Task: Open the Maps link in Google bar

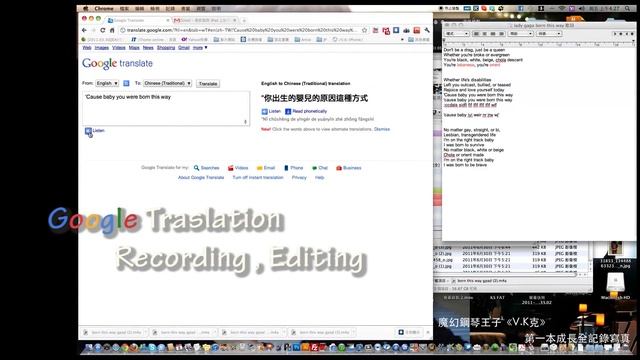Action: [134, 48]
